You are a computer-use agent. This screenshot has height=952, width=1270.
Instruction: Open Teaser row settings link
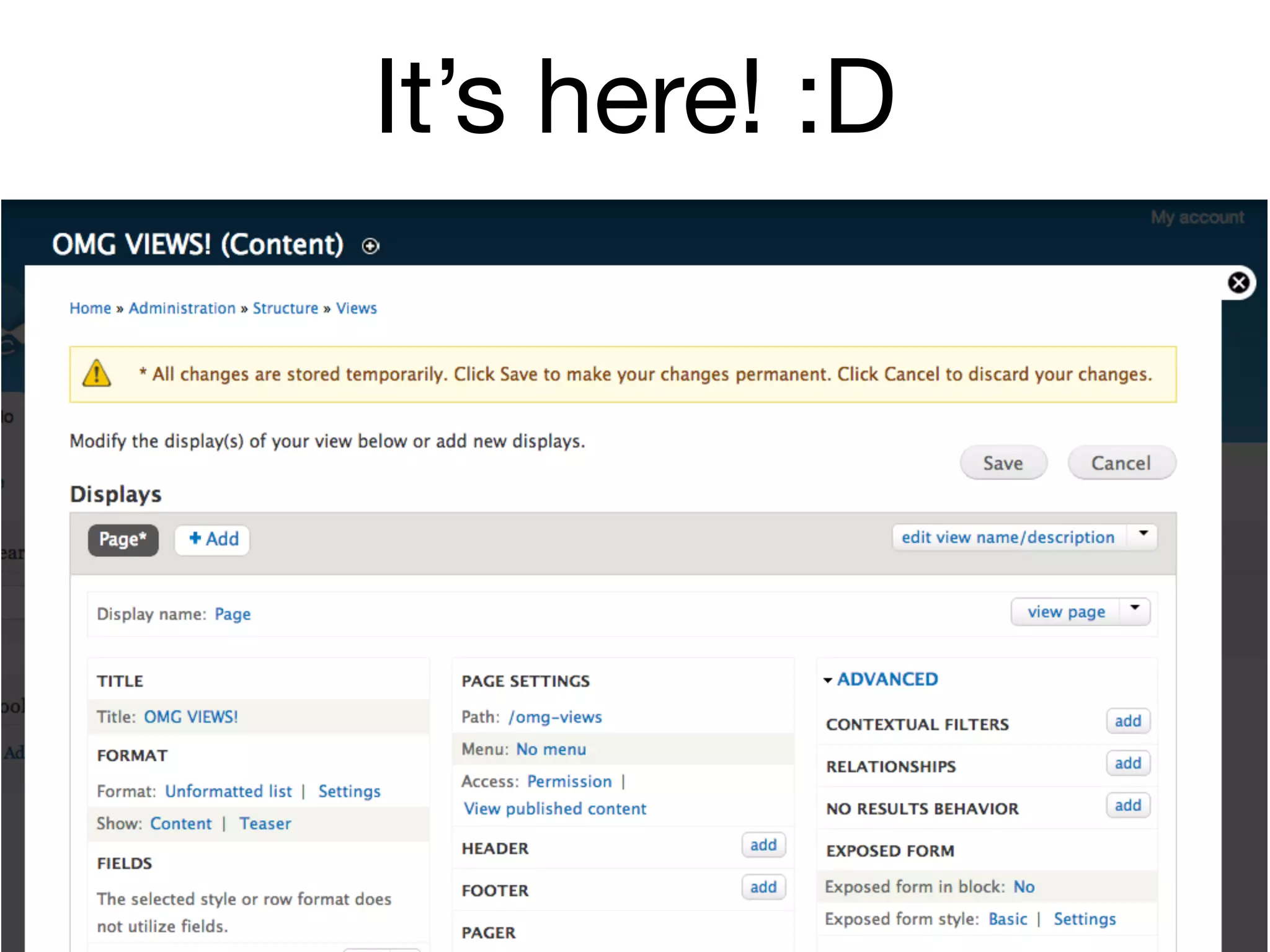click(265, 824)
